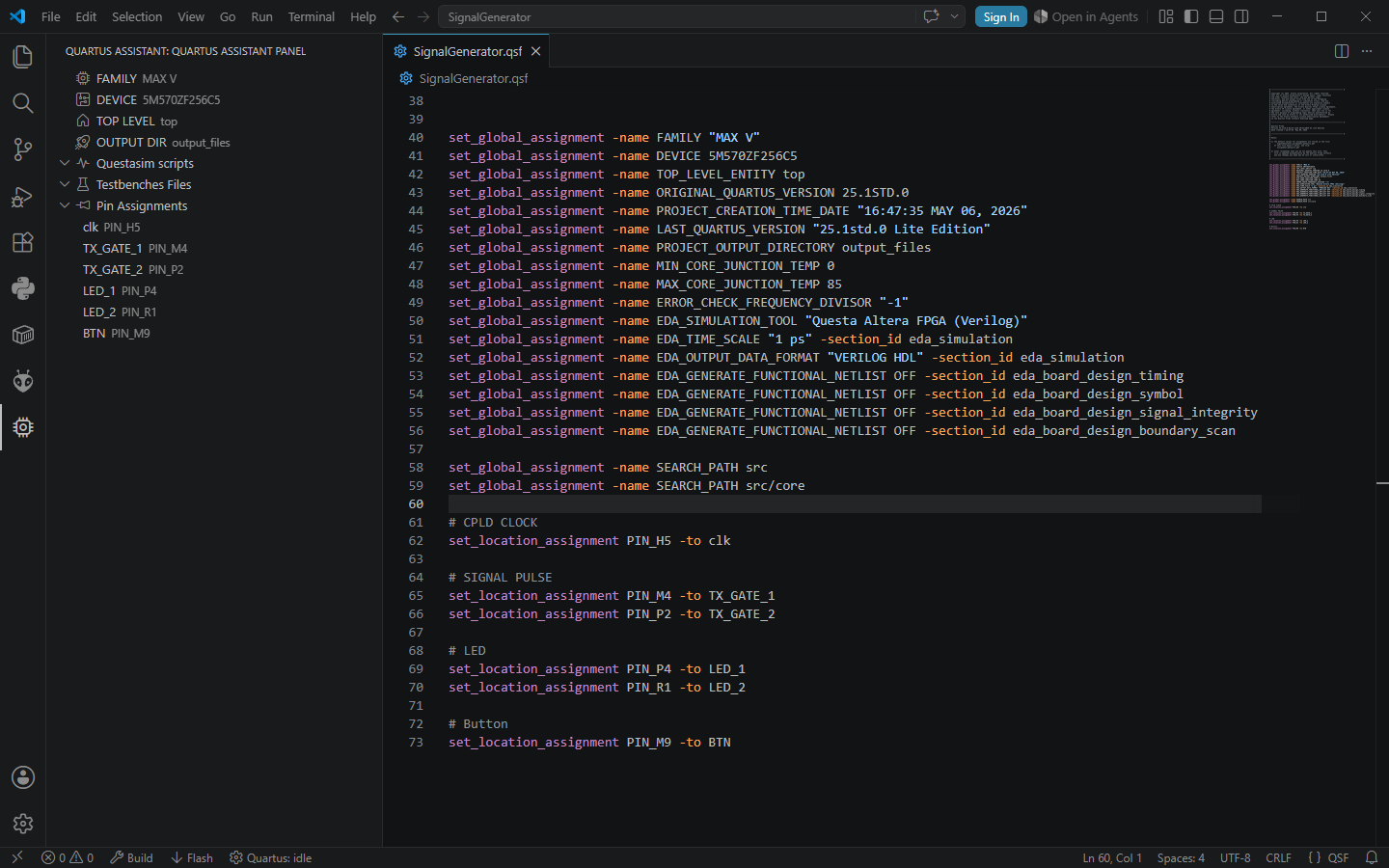Viewport: 1389px width, 868px height.
Task: Open notifications bell in status bar
Action: 1371,857
